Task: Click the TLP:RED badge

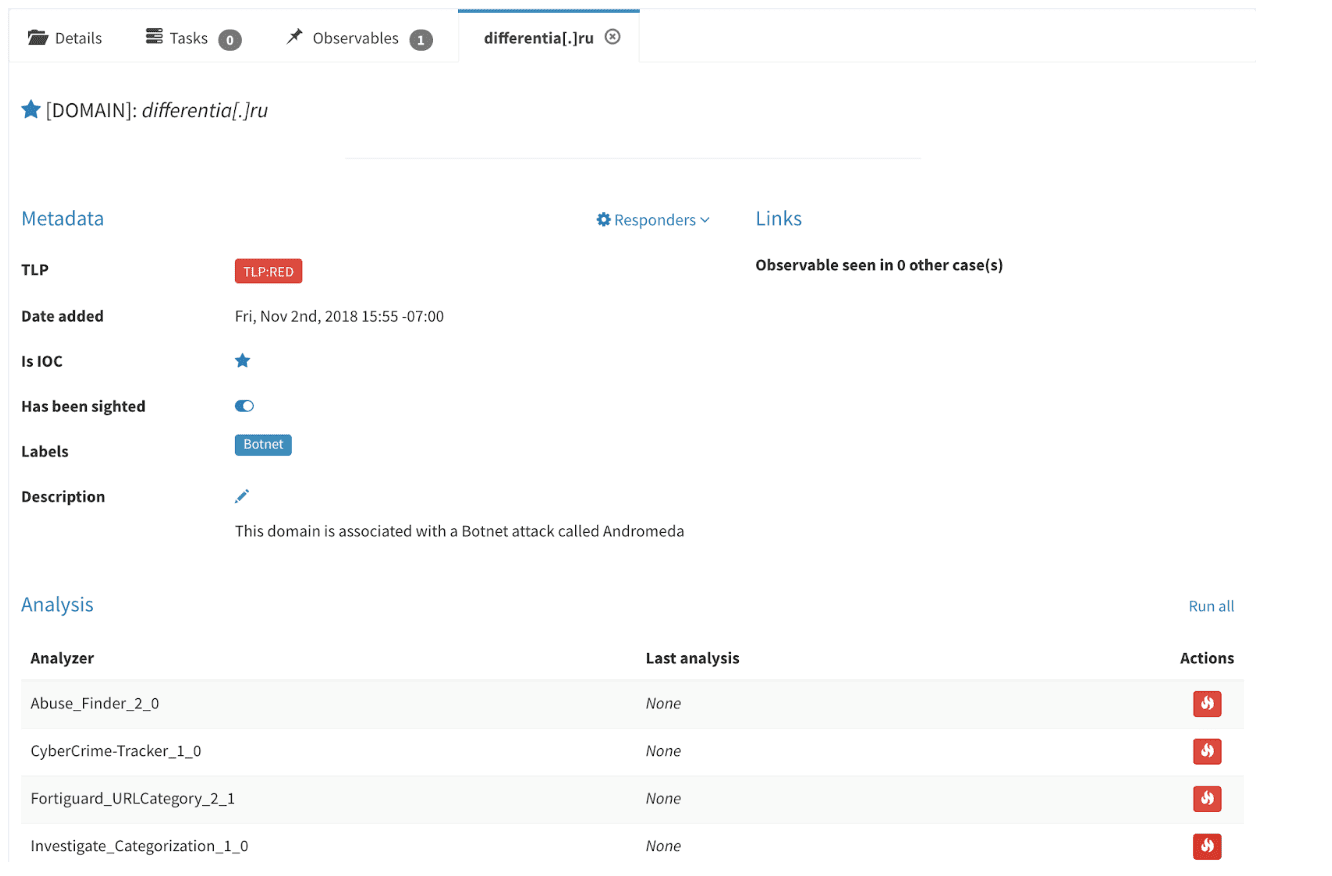Action: (x=268, y=271)
